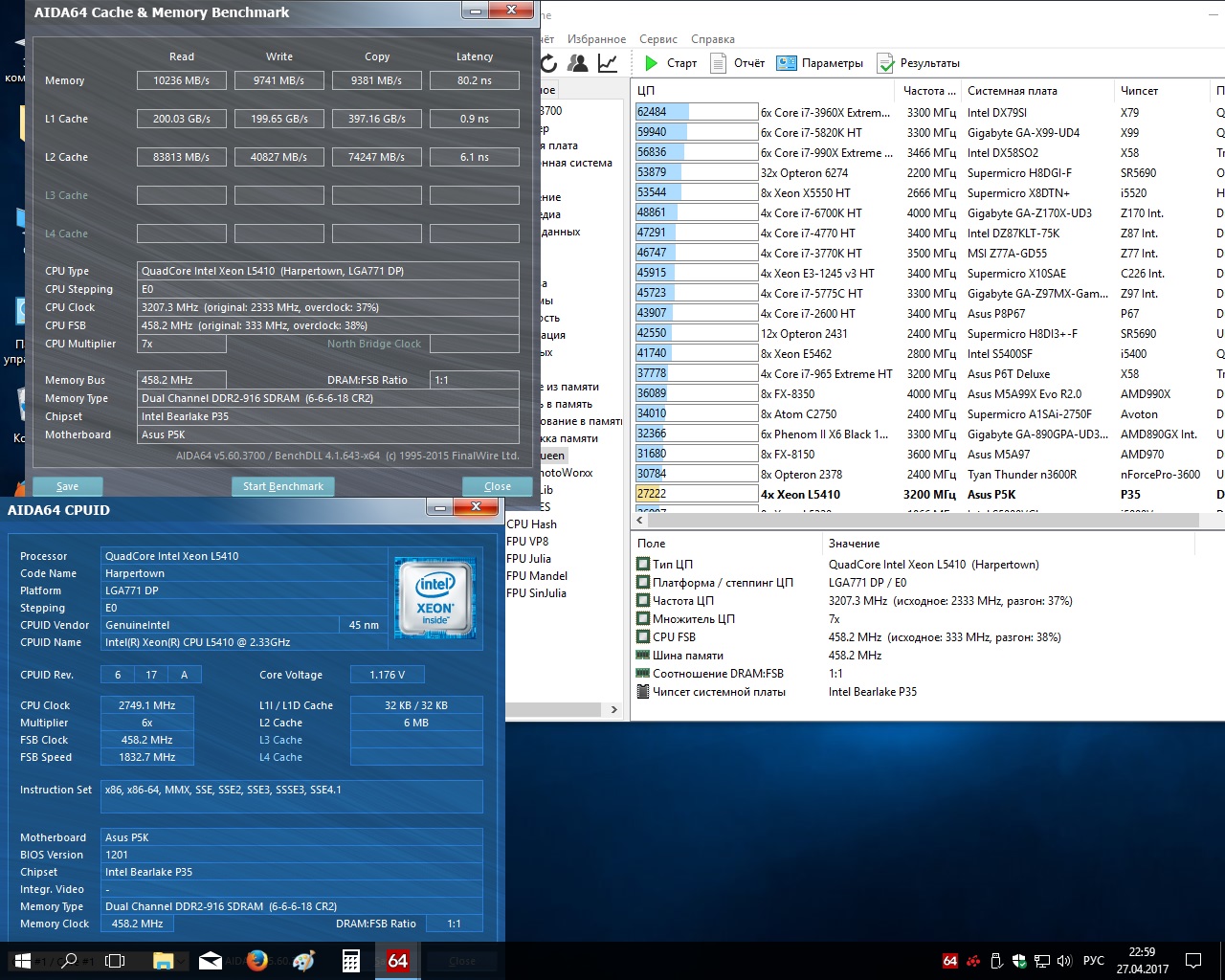This screenshot has width=1225, height=980.
Task: Sort results by the ЦП column header
Action: pos(765,91)
